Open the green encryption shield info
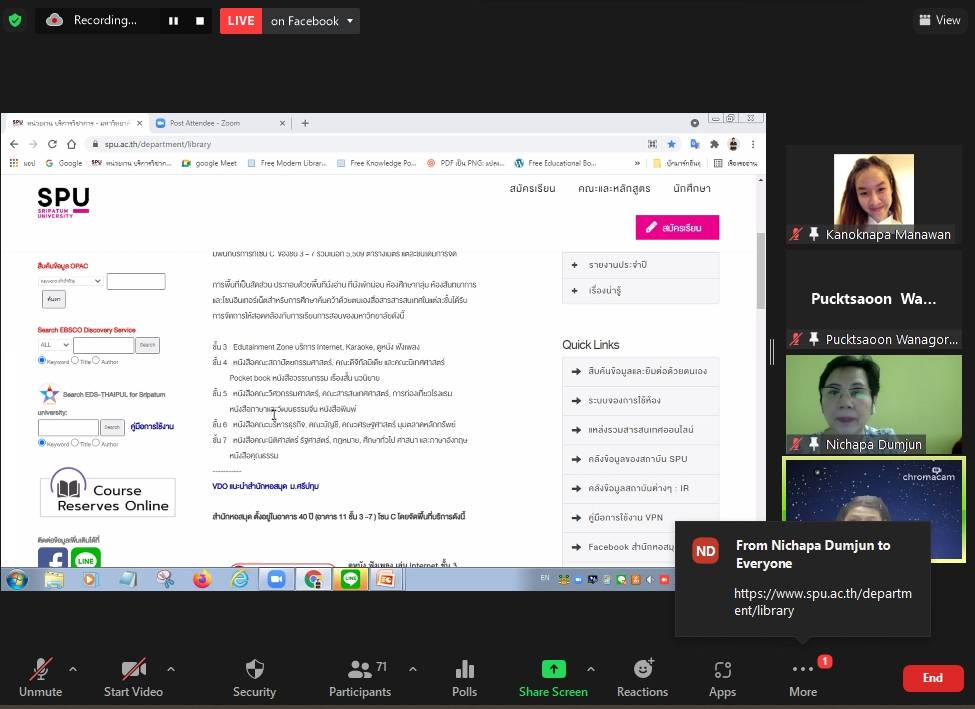This screenshot has width=975, height=709. click(x=15, y=21)
